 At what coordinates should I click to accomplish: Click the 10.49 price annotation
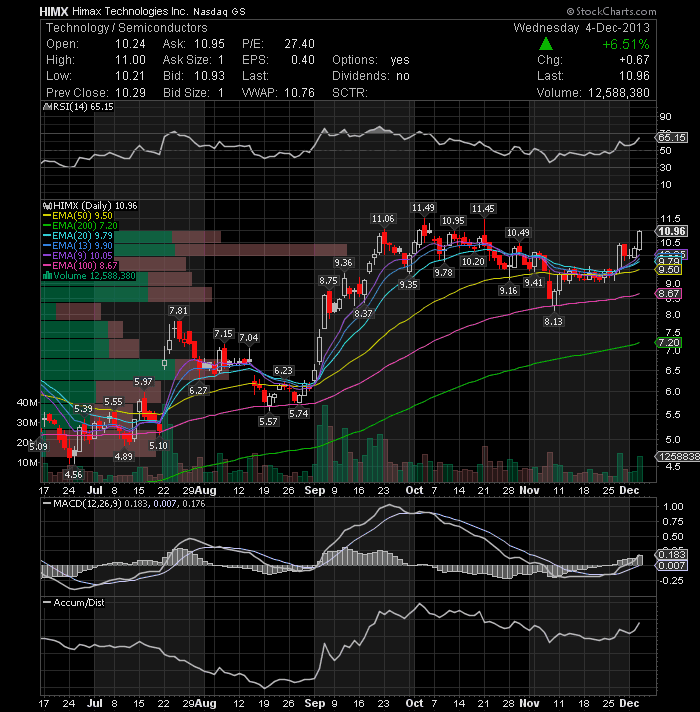point(518,233)
